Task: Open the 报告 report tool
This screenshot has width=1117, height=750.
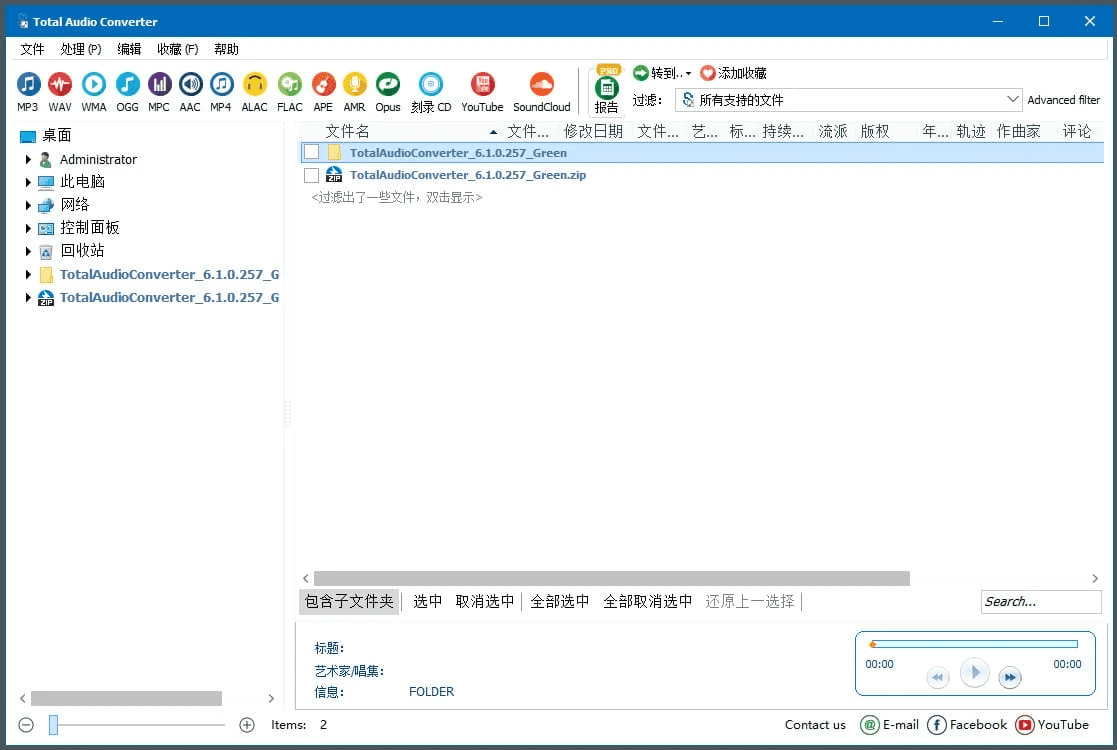Action: (606, 88)
